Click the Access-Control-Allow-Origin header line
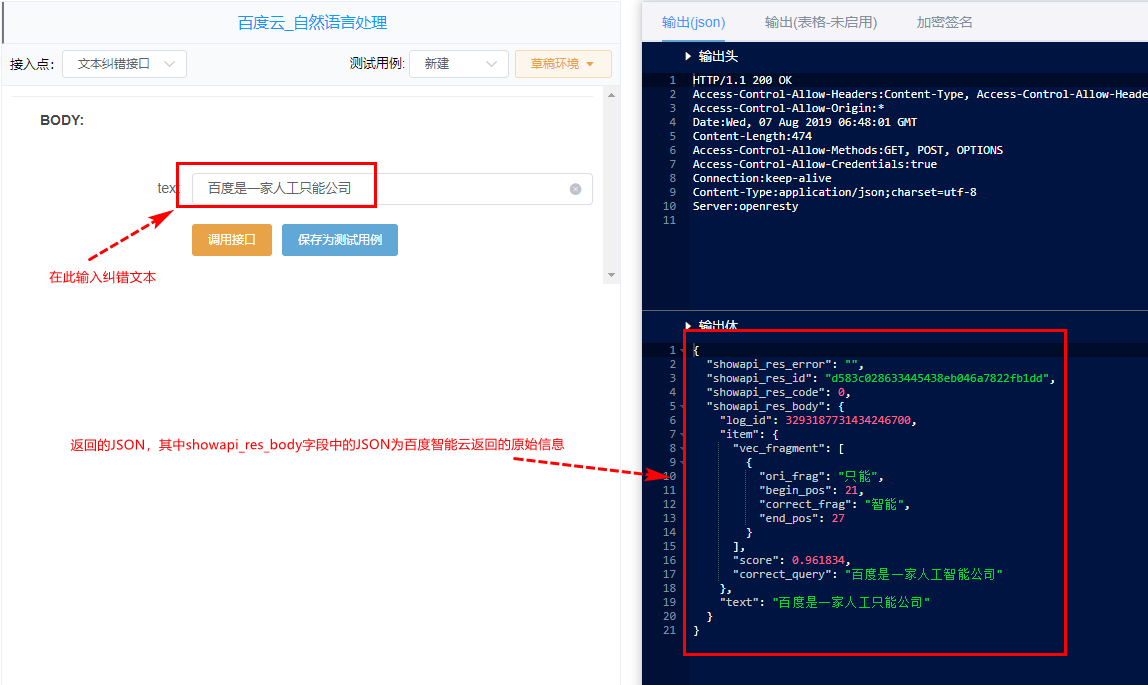The height and width of the screenshot is (685, 1148). click(x=789, y=108)
